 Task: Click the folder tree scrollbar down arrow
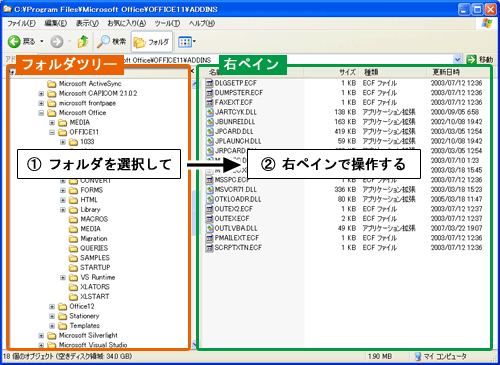(194, 344)
